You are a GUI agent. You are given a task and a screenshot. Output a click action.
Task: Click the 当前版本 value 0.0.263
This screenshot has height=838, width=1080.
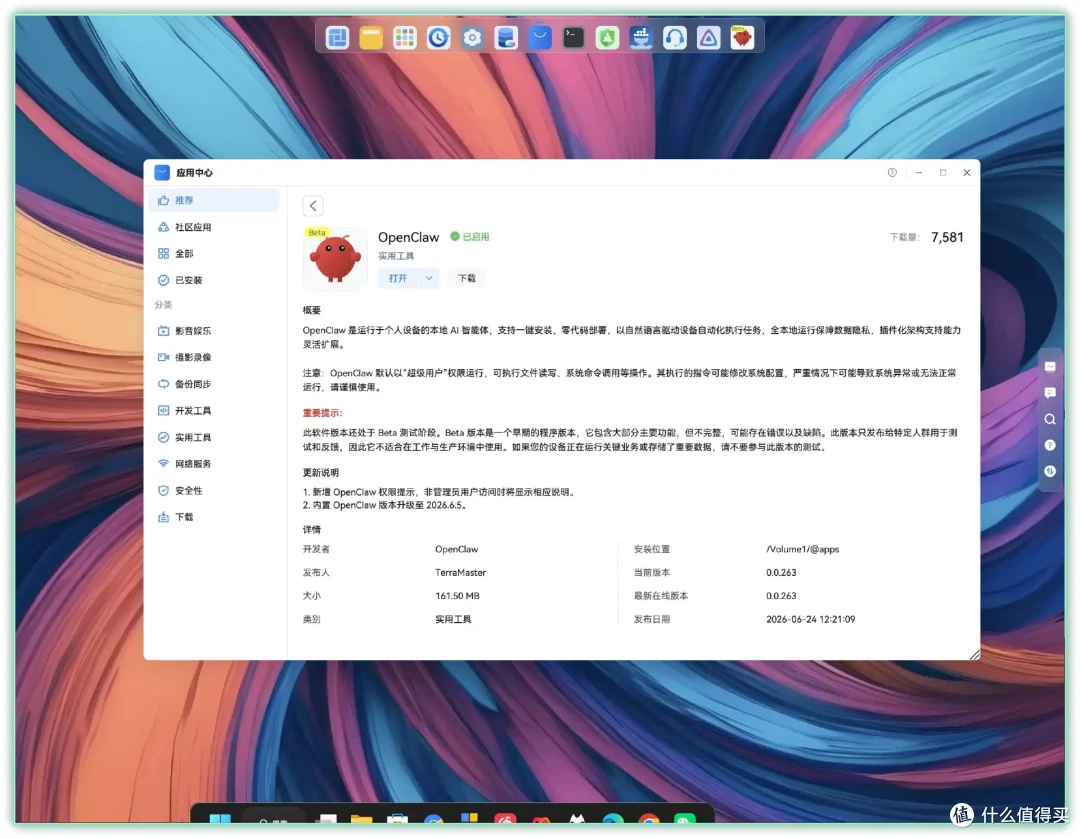[x=781, y=572]
